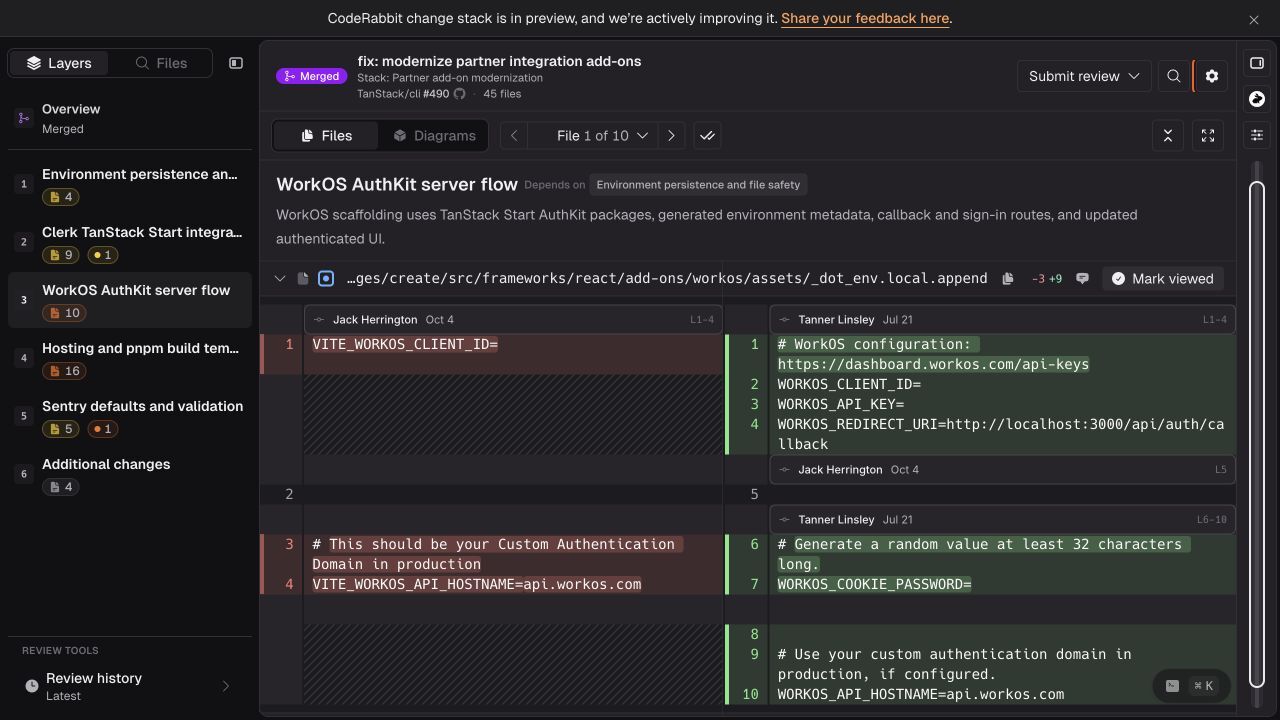Screen dimensions: 1280x720
Task: Click the 1 comment badge under Clerk
Action: (x=103, y=255)
